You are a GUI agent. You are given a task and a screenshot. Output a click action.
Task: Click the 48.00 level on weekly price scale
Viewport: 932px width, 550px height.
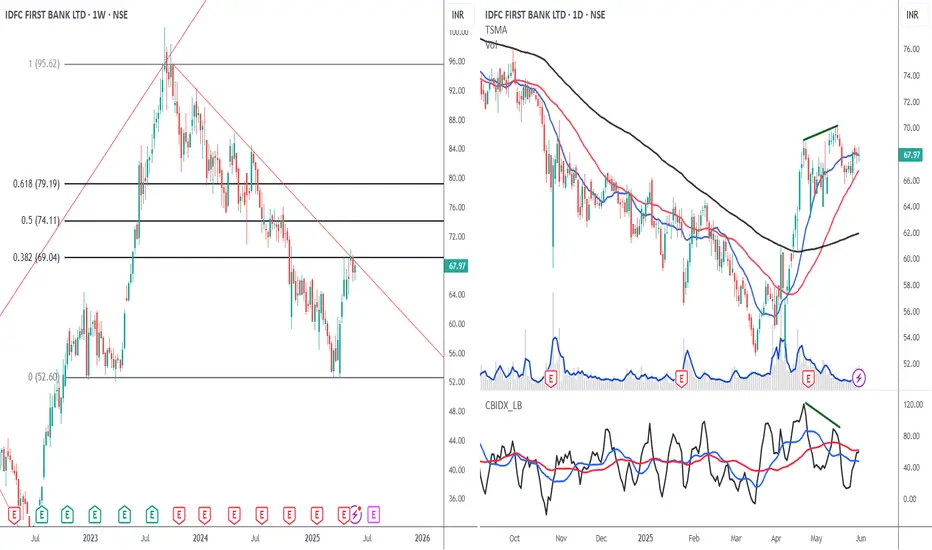[457, 411]
